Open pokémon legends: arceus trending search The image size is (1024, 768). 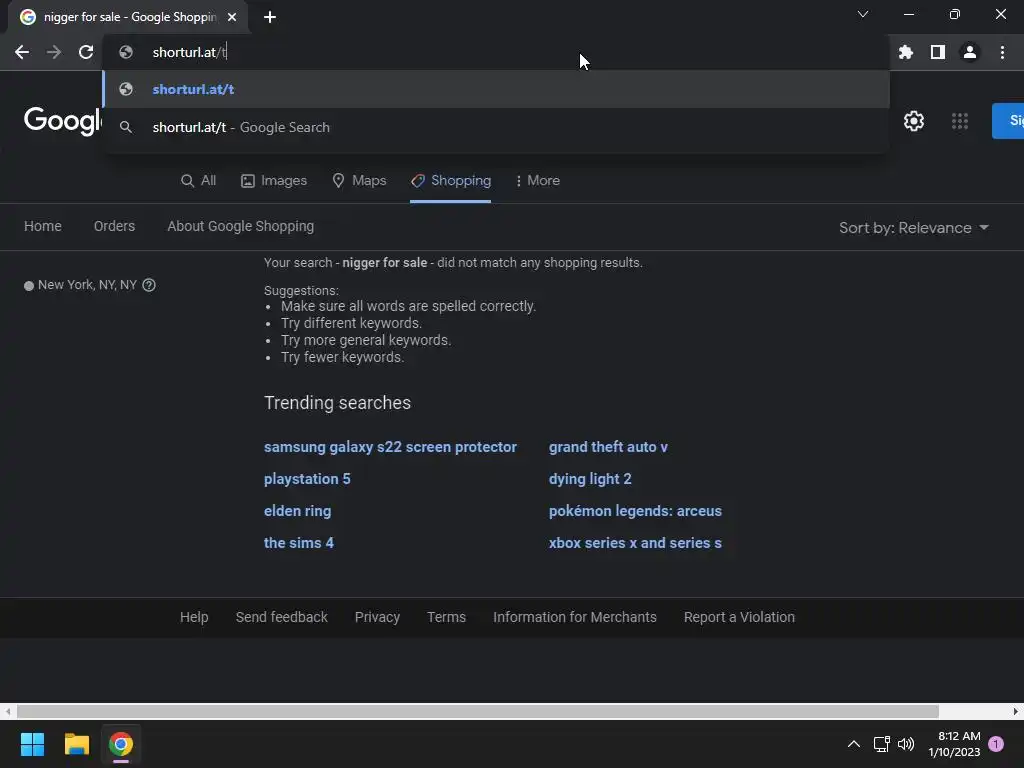635,511
